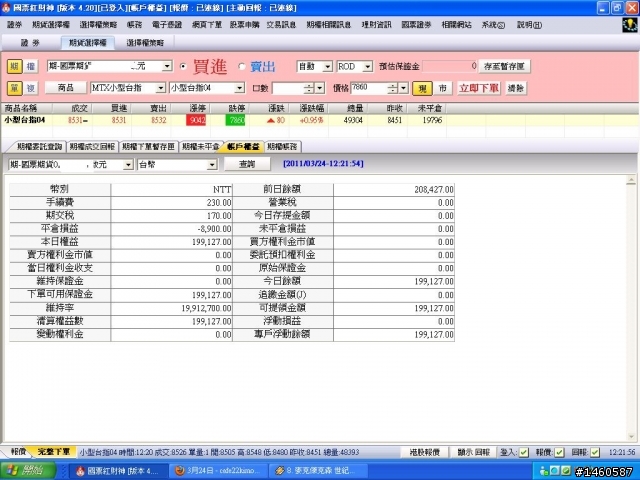Open the 帳務 menu
Image resolution: width=640 pixels, height=480 pixels.
134,25
